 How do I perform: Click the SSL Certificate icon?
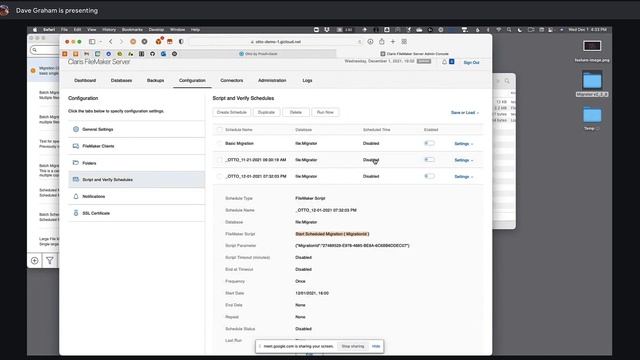pos(76,213)
